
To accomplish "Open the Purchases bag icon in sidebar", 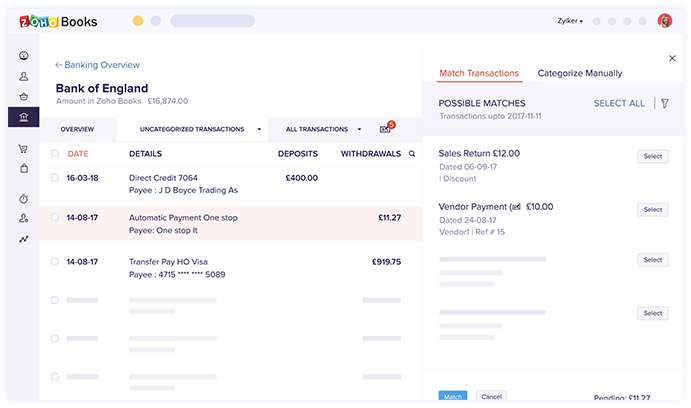I will point(24,168).
